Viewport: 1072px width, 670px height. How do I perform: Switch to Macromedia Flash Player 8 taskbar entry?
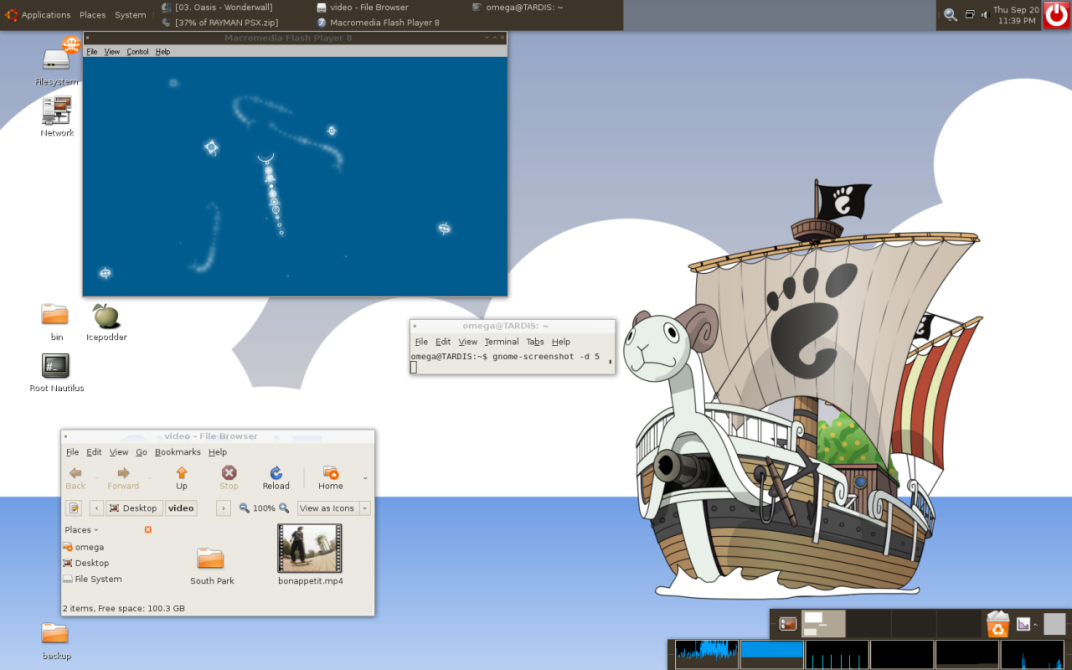(x=378, y=23)
